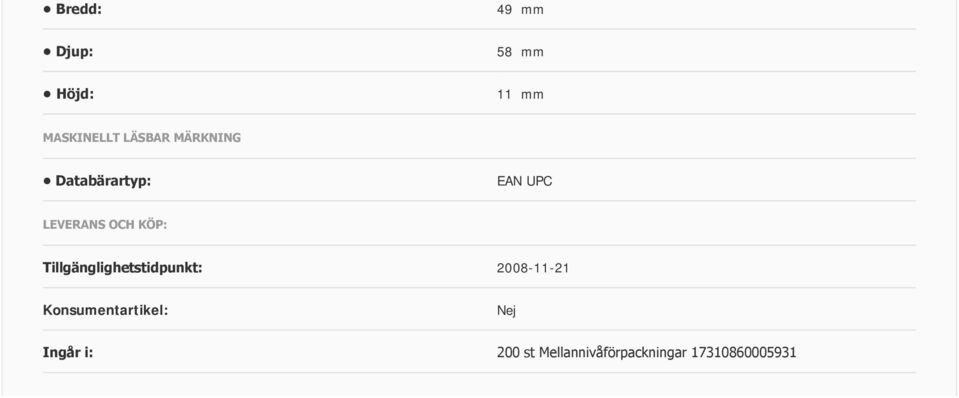
Task: Click the Konsumentartikel label
Action: [105, 310]
